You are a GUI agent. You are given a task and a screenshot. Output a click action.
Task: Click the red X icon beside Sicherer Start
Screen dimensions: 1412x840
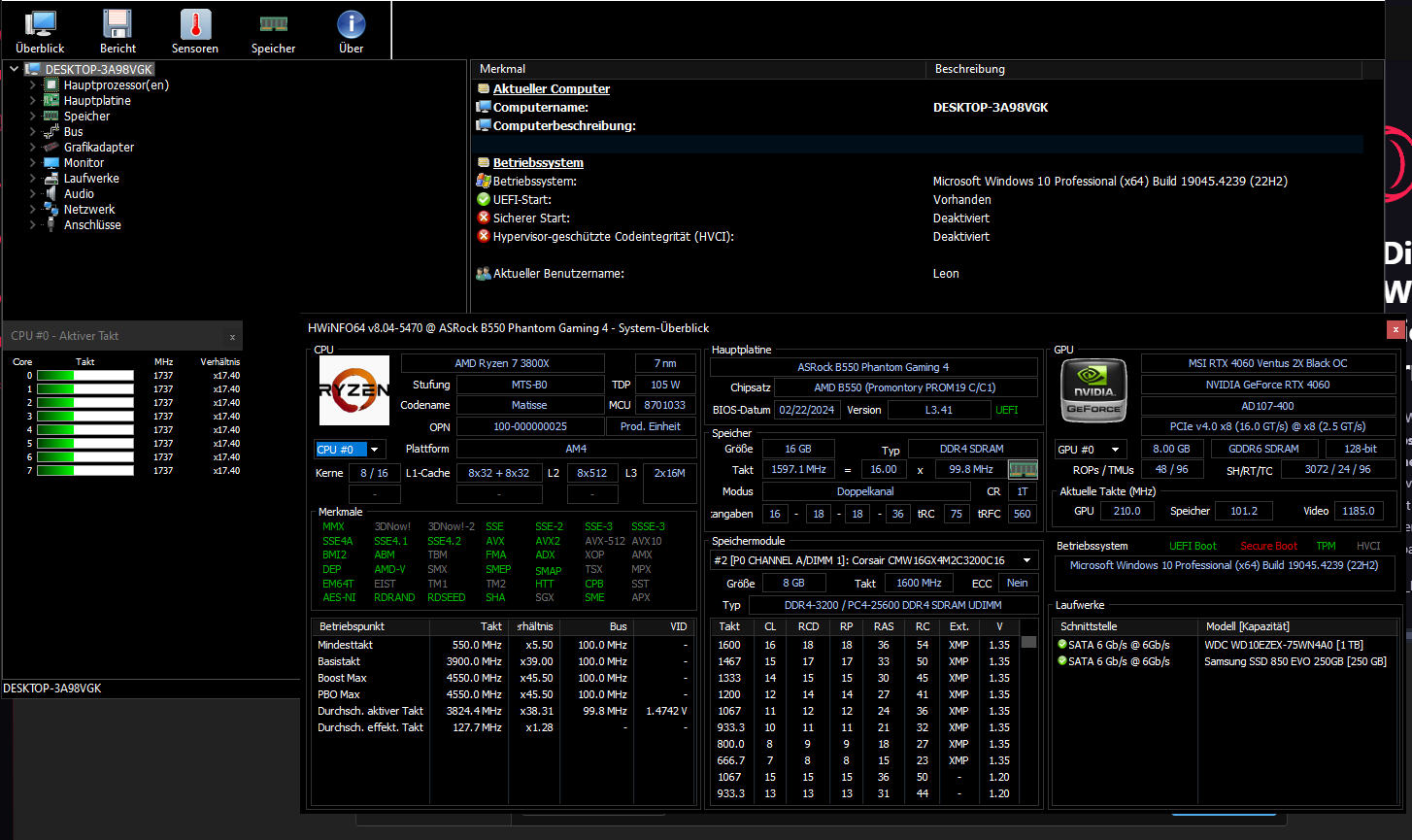(x=484, y=218)
